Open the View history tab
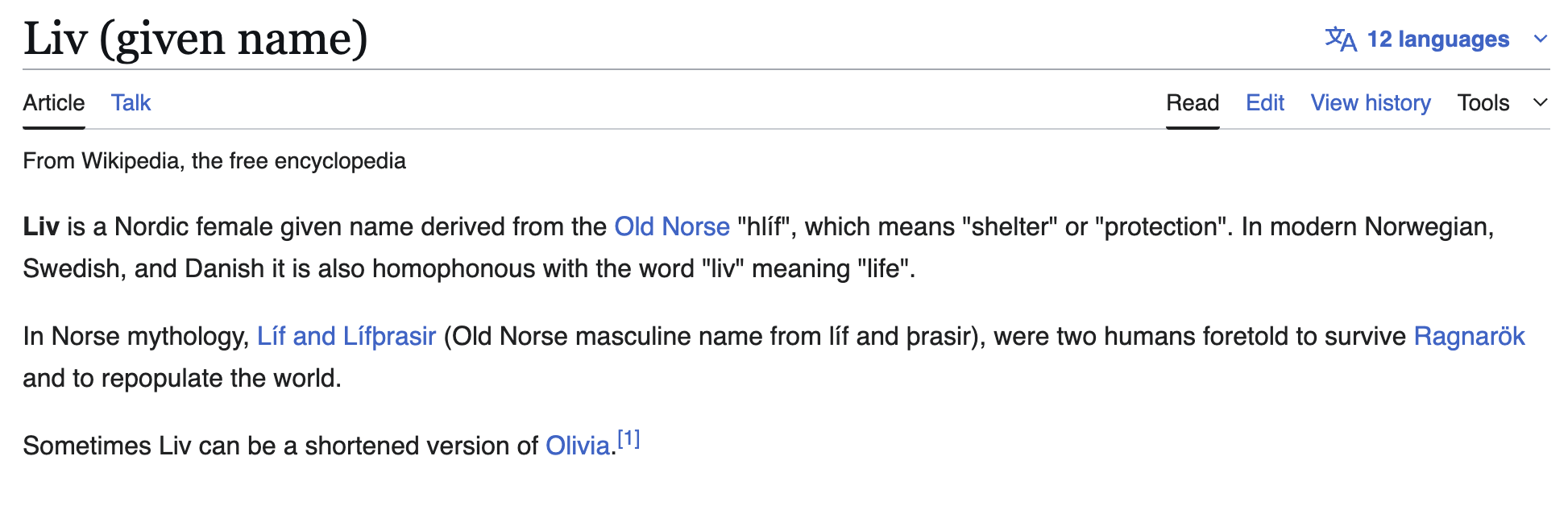 point(1371,103)
